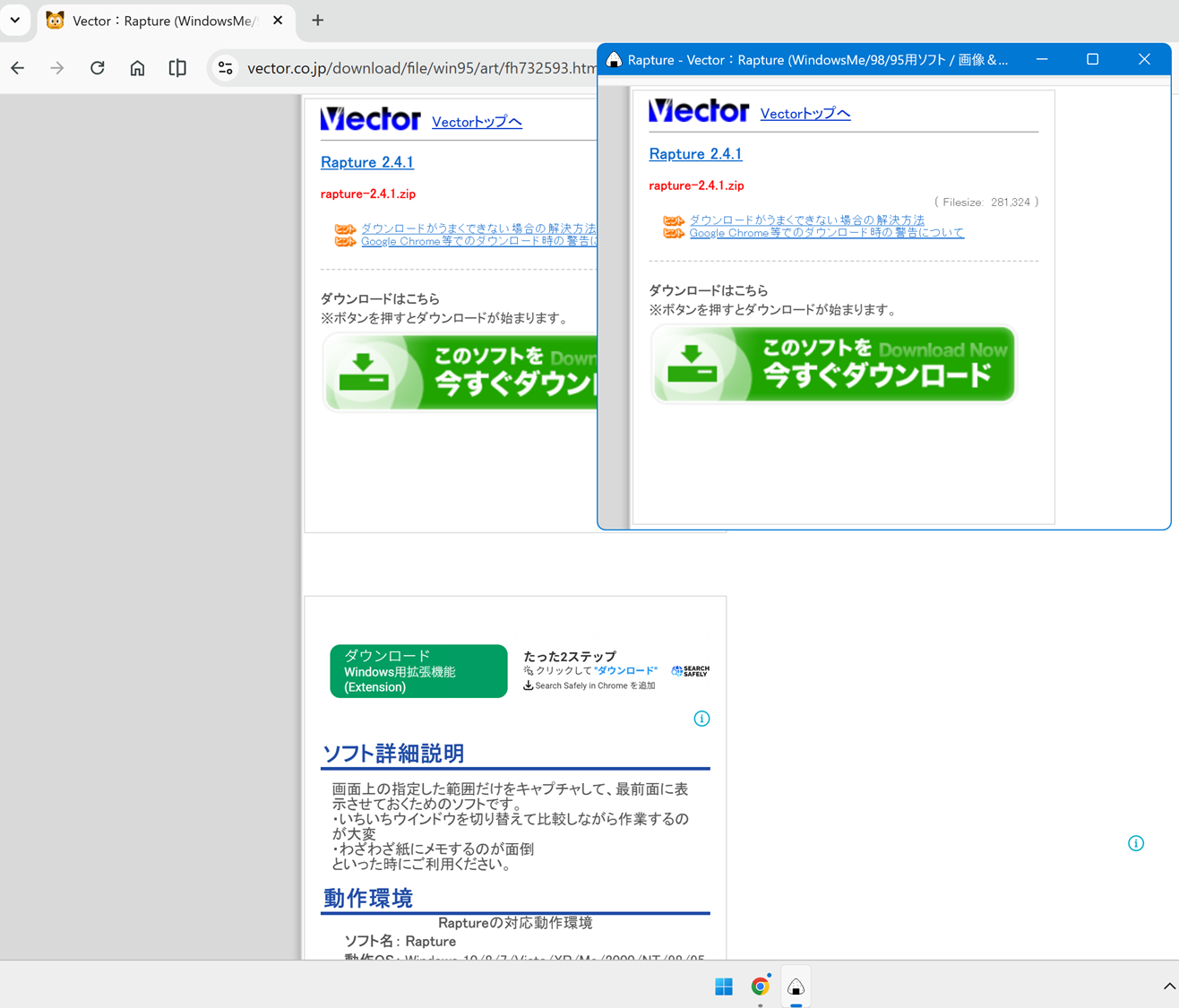
Task: View site information in the address bar
Action: pyautogui.click(x=226, y=68)
